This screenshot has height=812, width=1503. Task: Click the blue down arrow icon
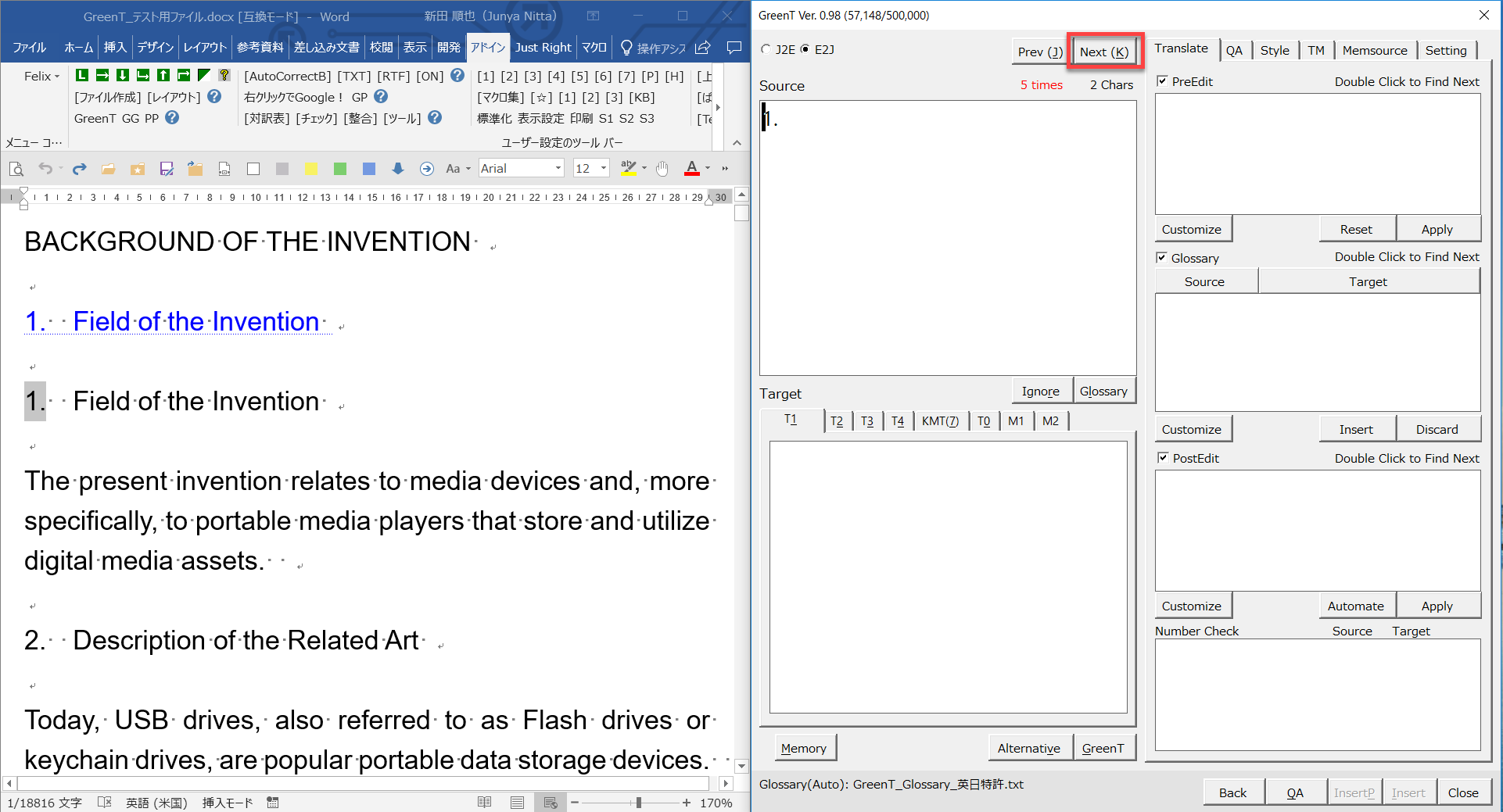[398, 169]
